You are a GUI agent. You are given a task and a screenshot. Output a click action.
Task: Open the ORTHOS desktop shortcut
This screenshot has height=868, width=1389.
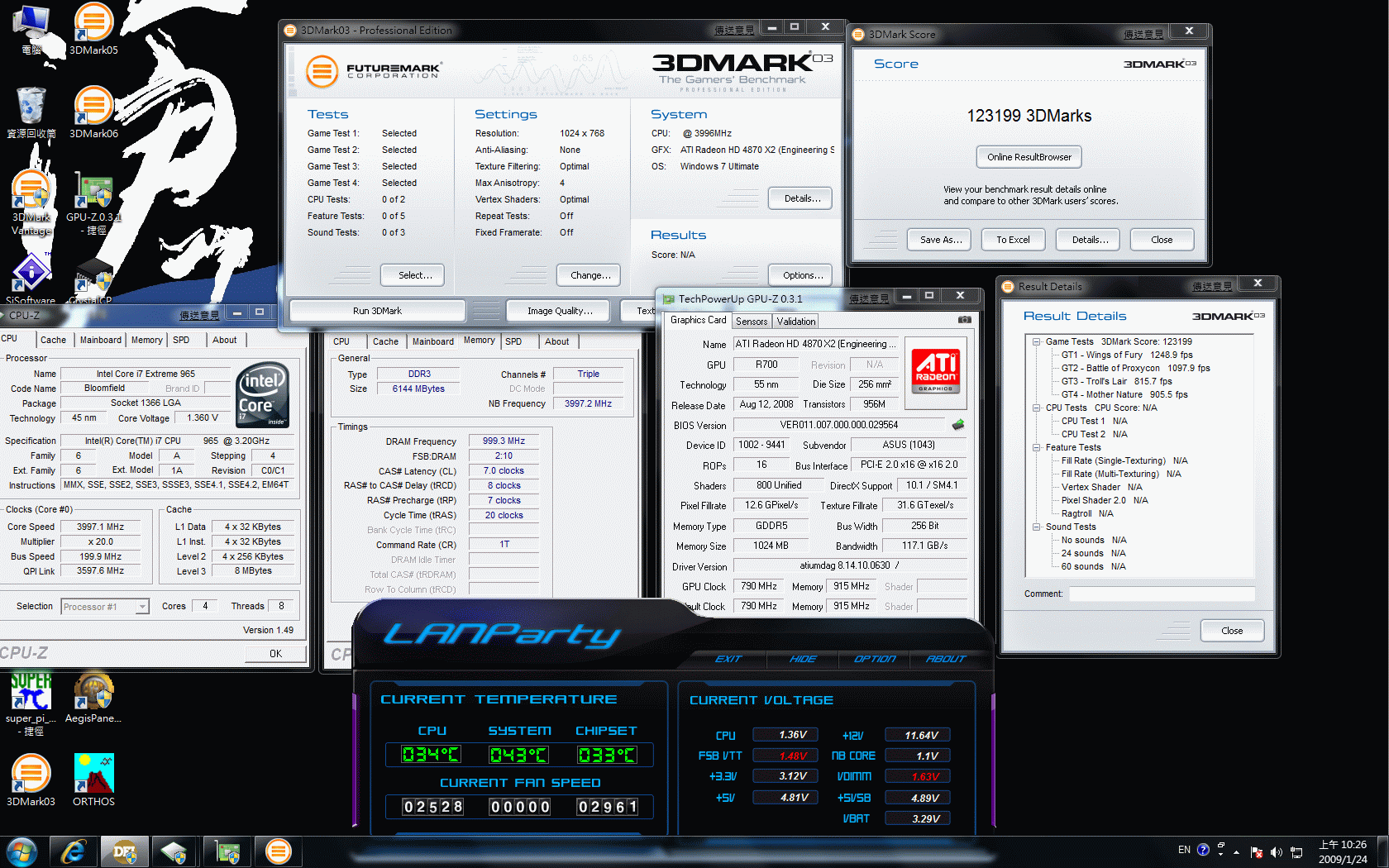point(93,780)
